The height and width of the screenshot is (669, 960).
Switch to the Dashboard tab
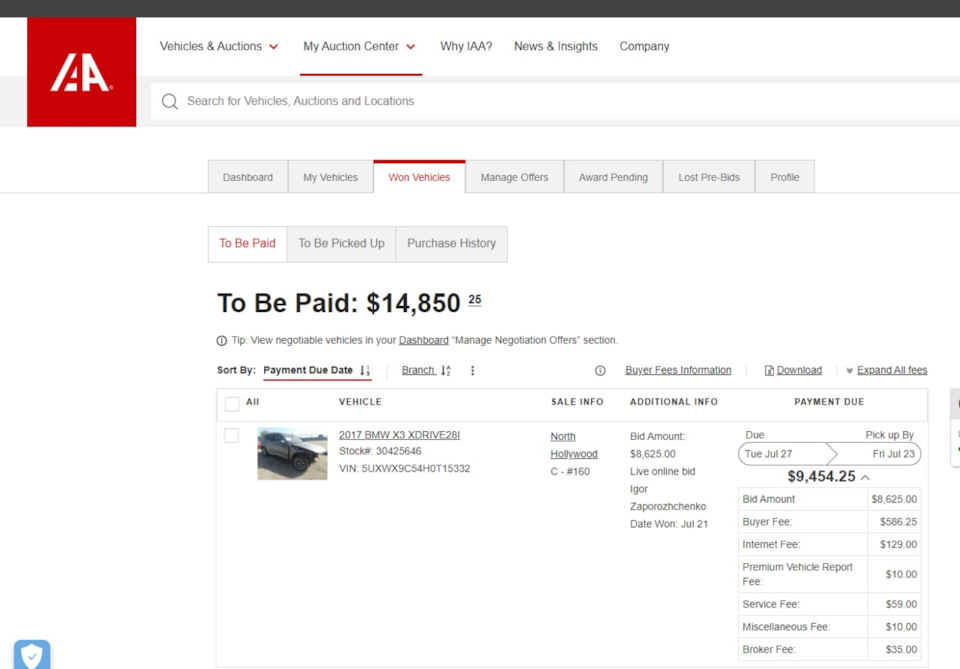coord(248,177)
